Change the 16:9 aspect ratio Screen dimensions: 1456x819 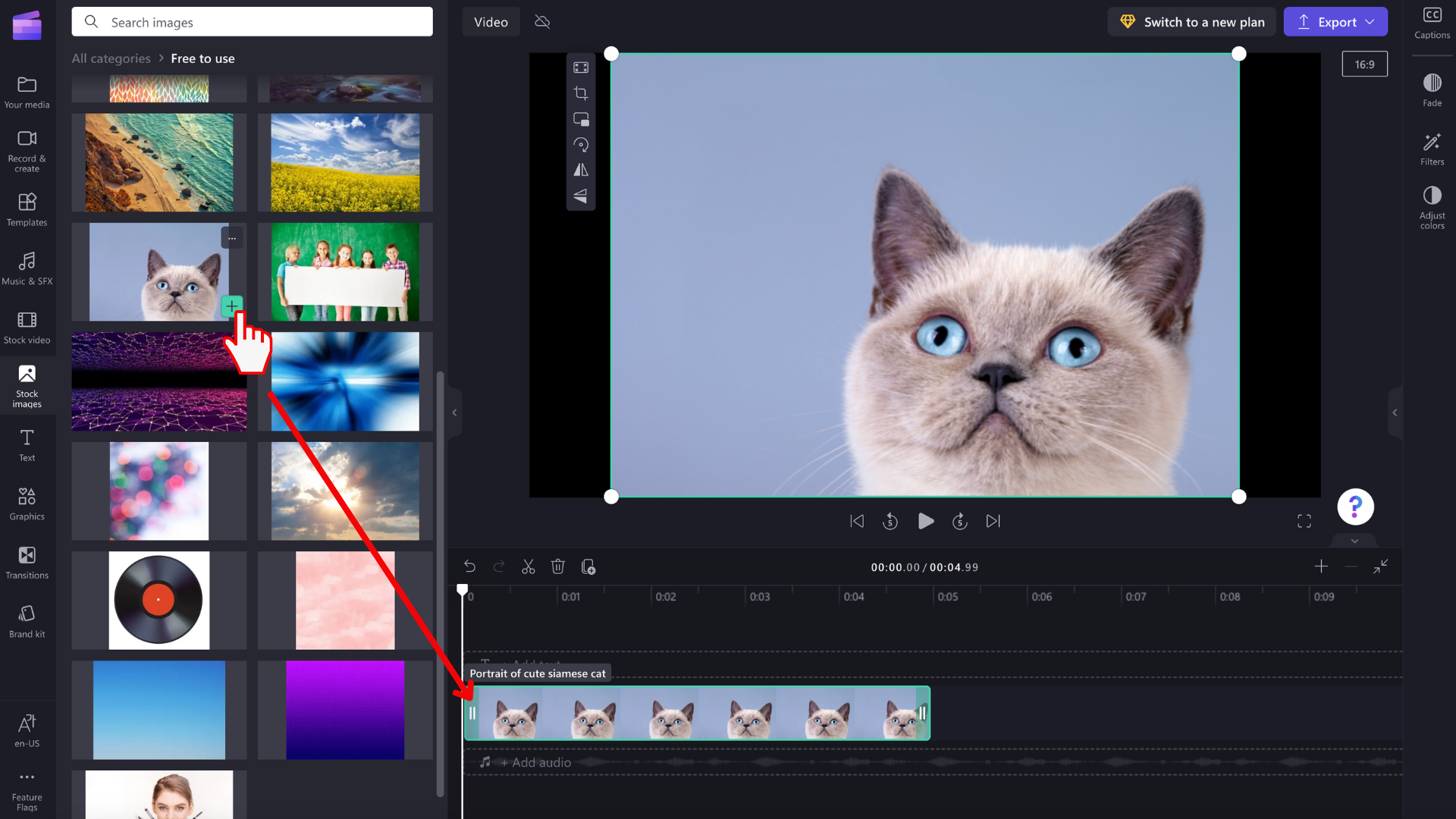point(1364,64)
